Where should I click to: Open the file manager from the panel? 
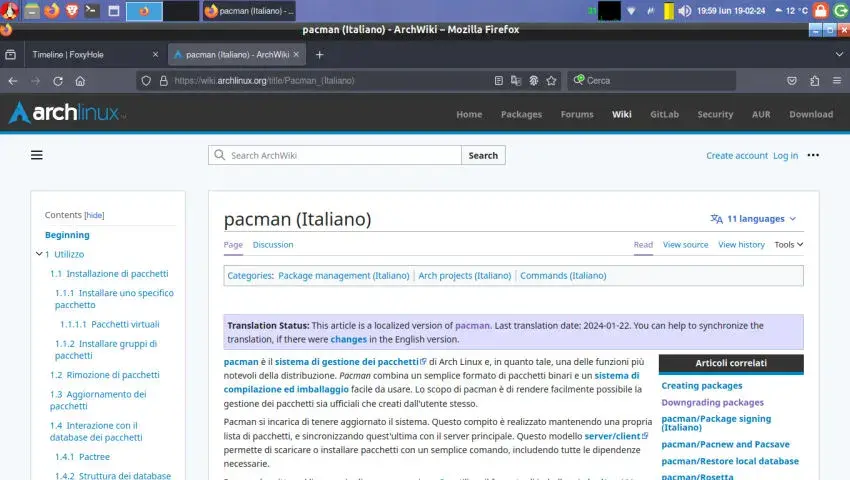point(31,10)
